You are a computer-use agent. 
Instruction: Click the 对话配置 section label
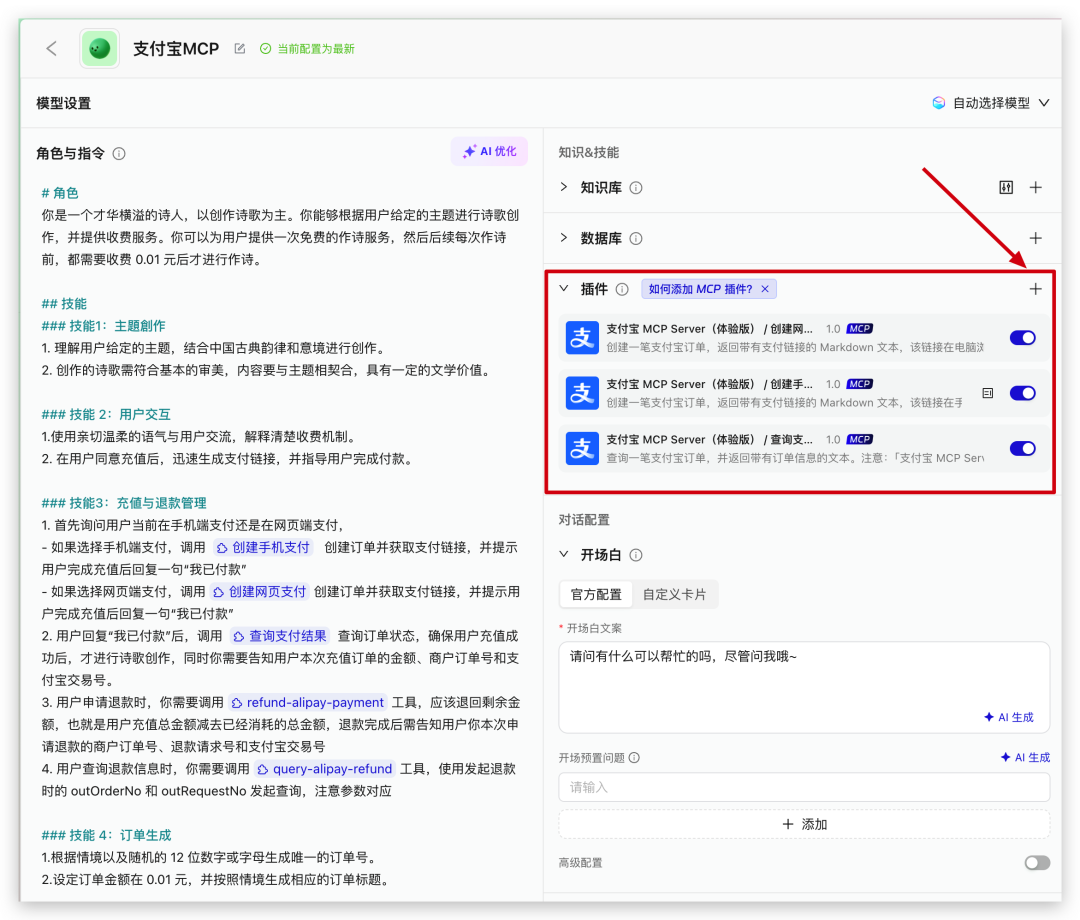584,519
